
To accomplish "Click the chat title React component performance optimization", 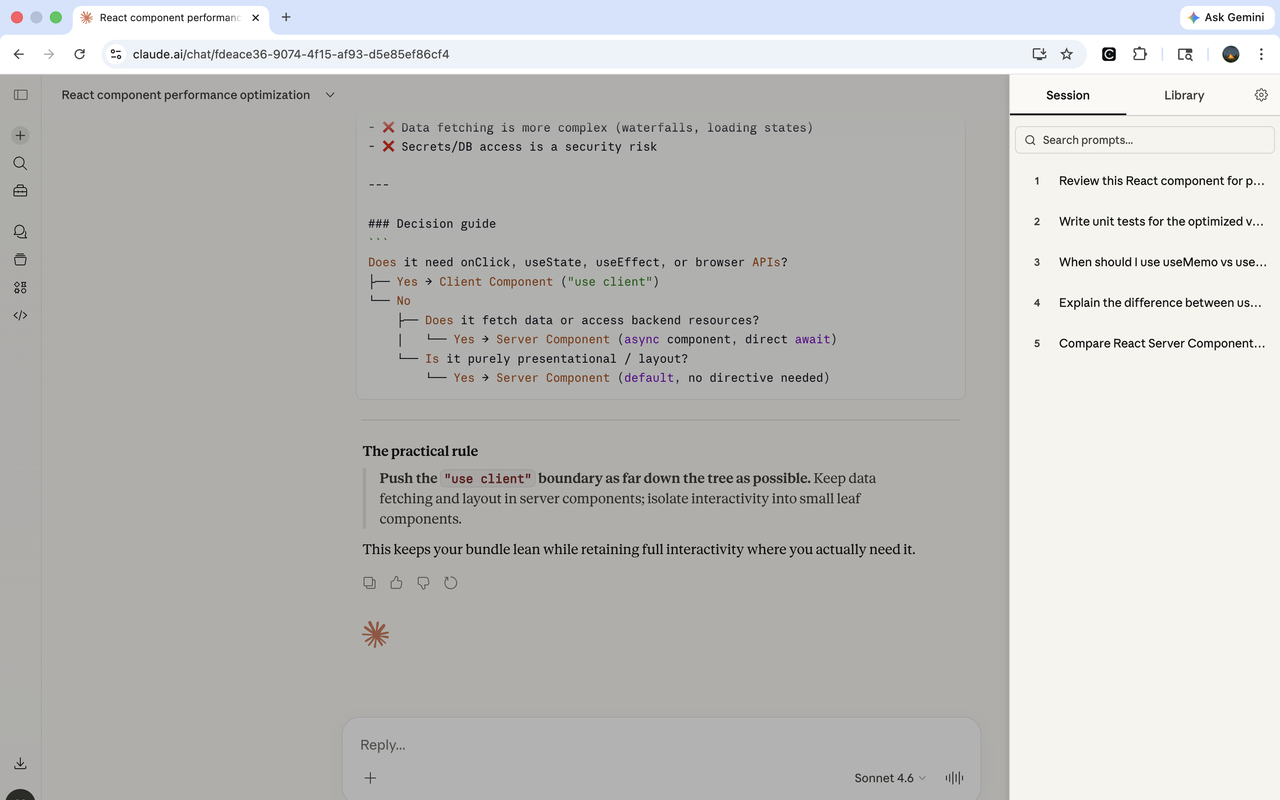I will coord(186,95).
